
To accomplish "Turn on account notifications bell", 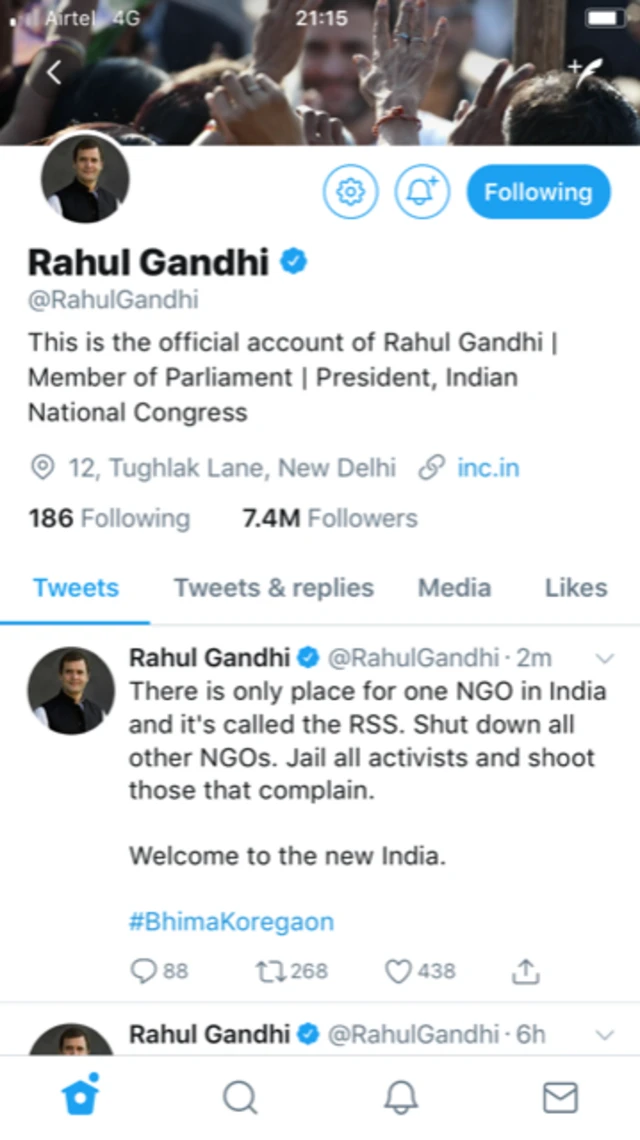I will [422, 191].
